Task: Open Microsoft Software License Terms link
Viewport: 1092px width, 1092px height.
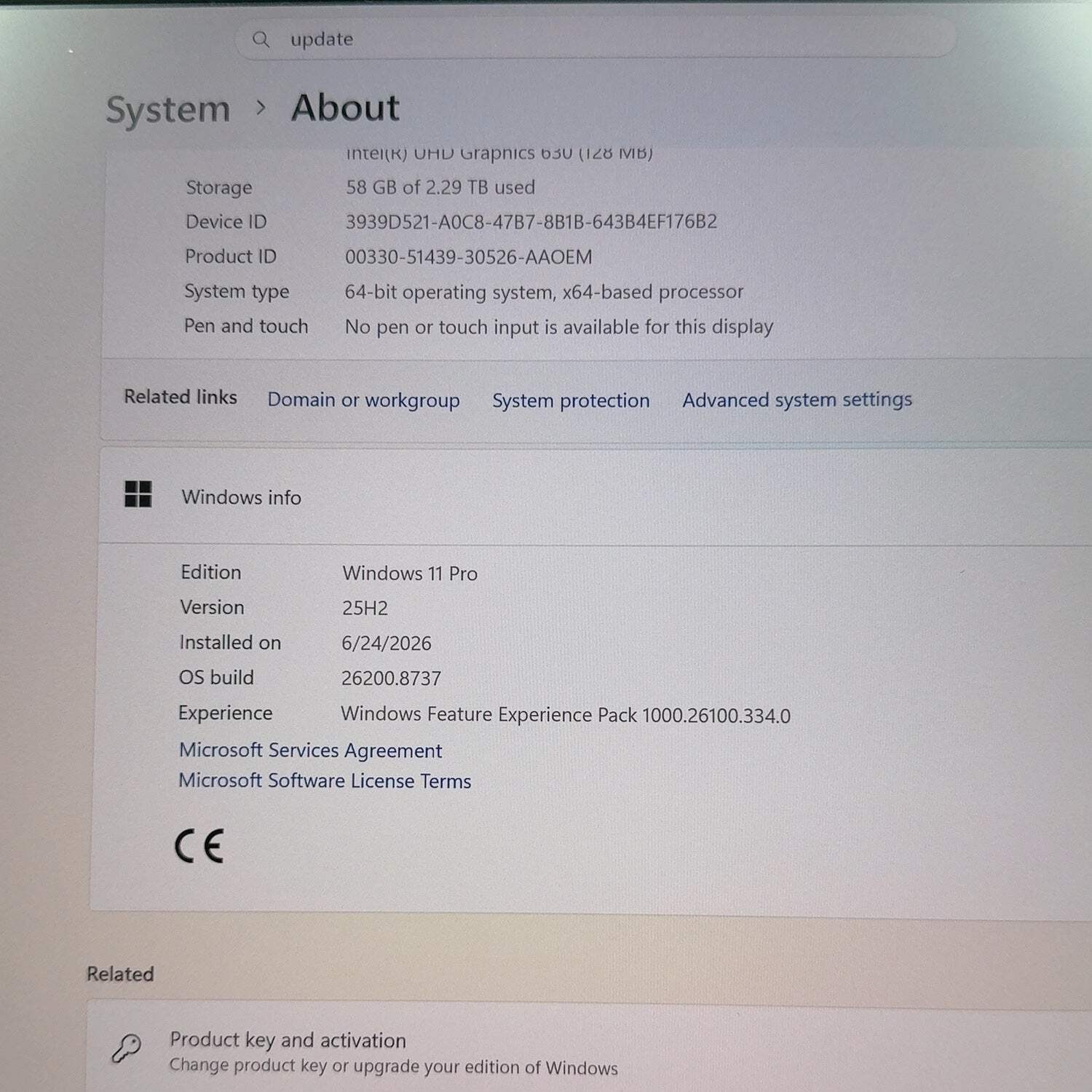Action: [x=325, y=780]
